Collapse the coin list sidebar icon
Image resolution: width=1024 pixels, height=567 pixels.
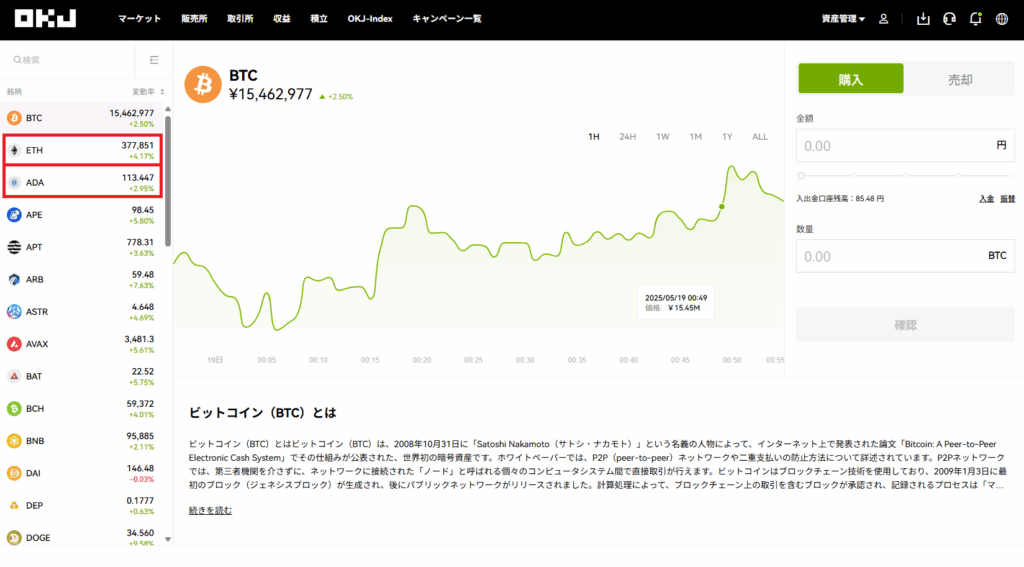tap(154, 59)
